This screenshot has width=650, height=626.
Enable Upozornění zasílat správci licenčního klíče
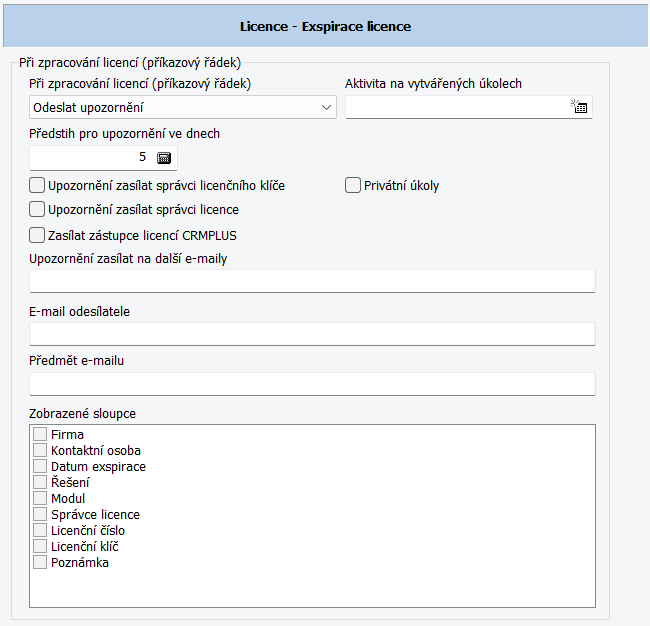(37, 185)
